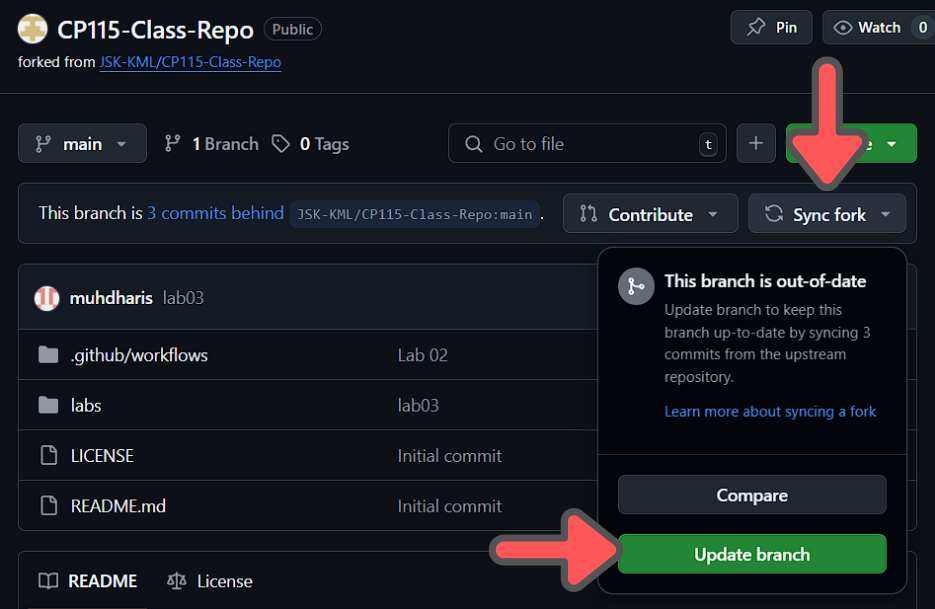Open Initial commit message on README.md row
Viewport: 935px width, 609px height.
click(x=450, y=506)
